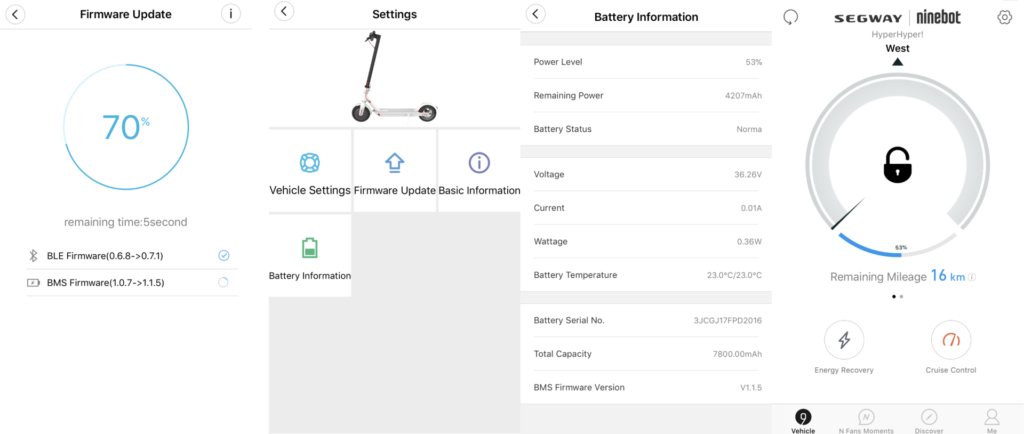
Task: Toggle Cruise Control
Action: point(950,342)
